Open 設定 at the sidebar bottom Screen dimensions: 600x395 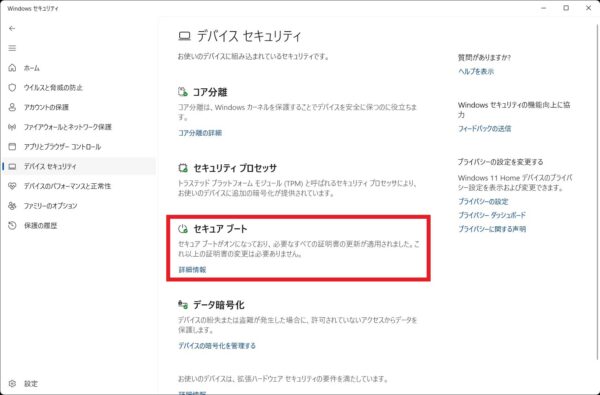coord(31,384)
